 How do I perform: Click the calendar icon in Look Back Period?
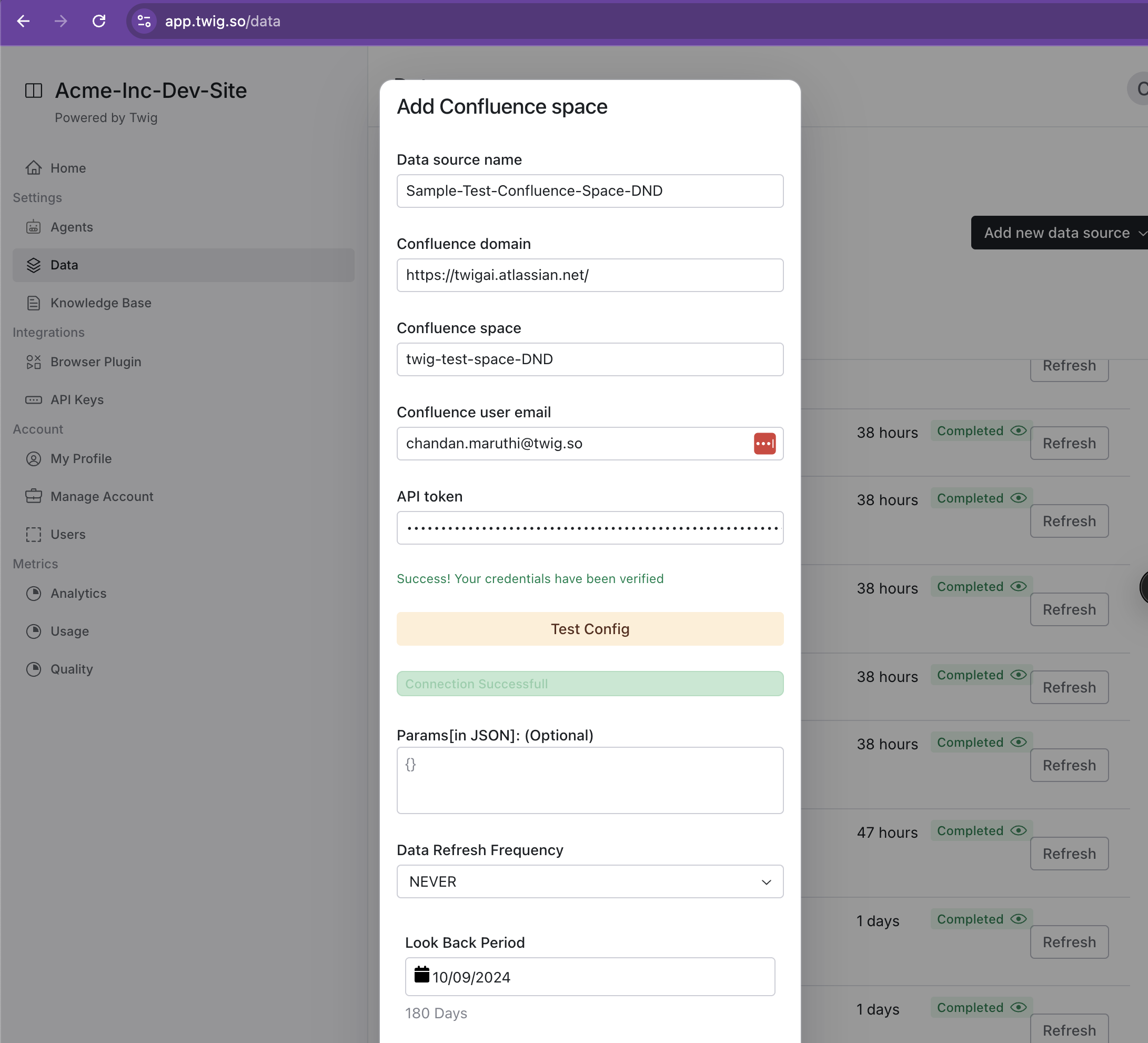(x=421, y=975)
